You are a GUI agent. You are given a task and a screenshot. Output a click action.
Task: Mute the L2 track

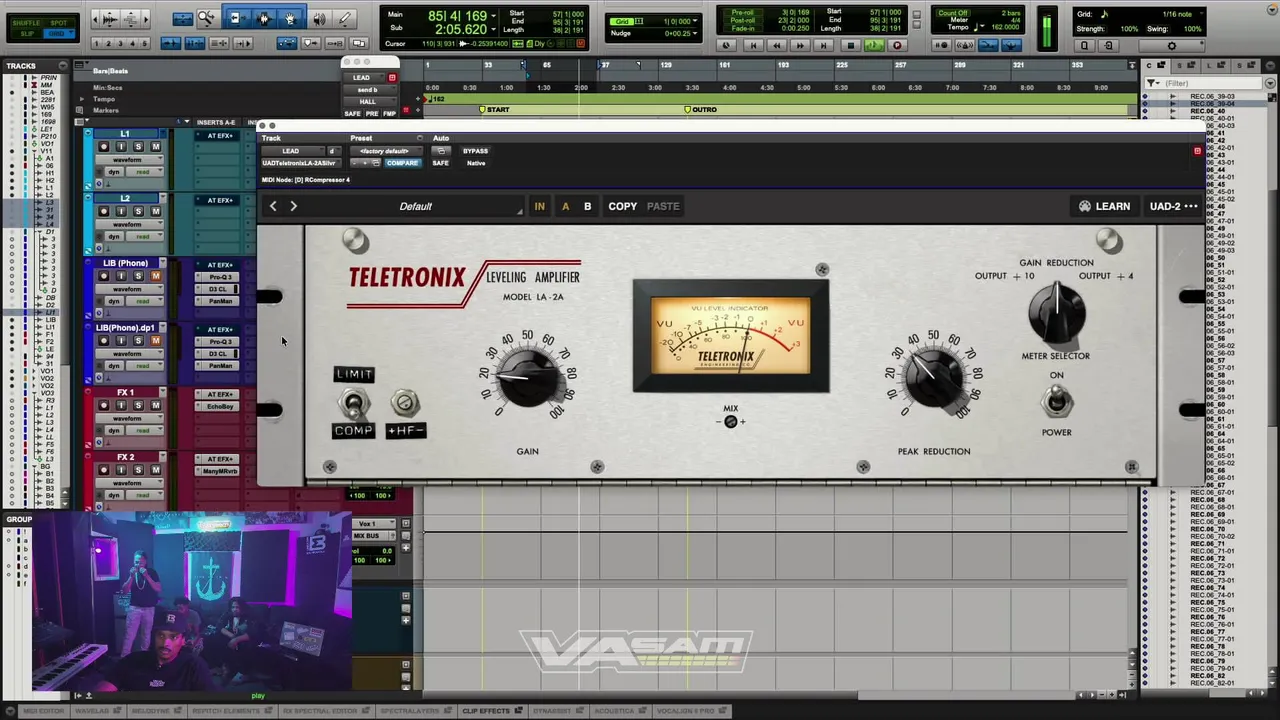(155, 211)
